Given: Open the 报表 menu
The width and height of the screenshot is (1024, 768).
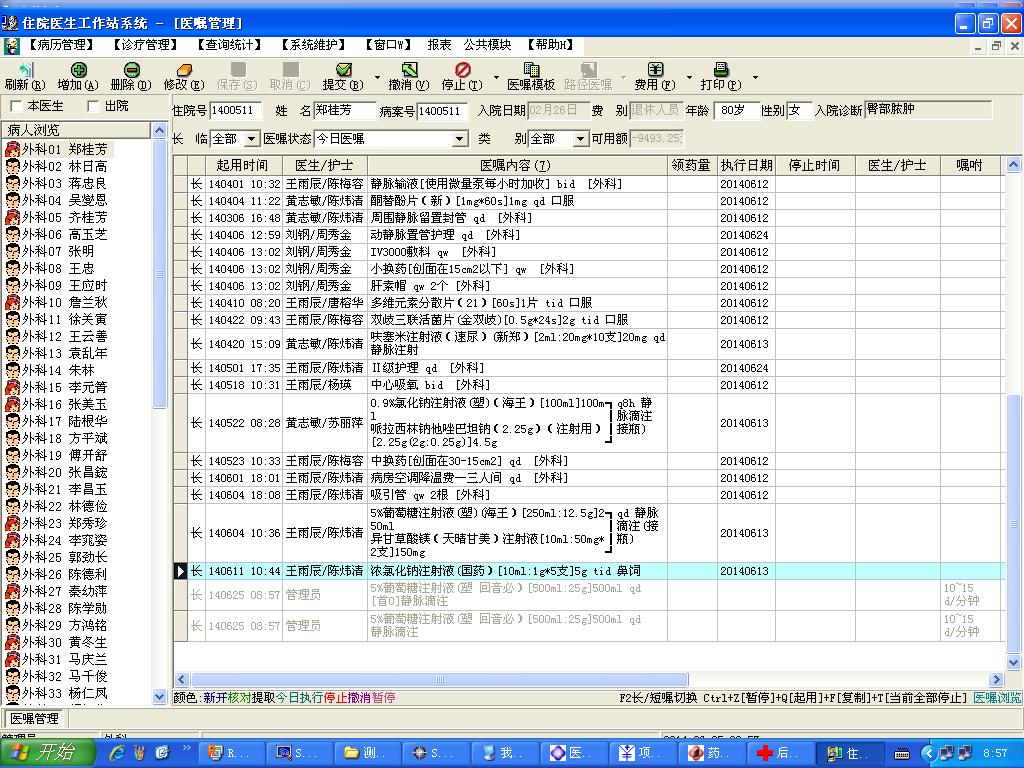Looking at the screenshot, I should pos(440,45).
